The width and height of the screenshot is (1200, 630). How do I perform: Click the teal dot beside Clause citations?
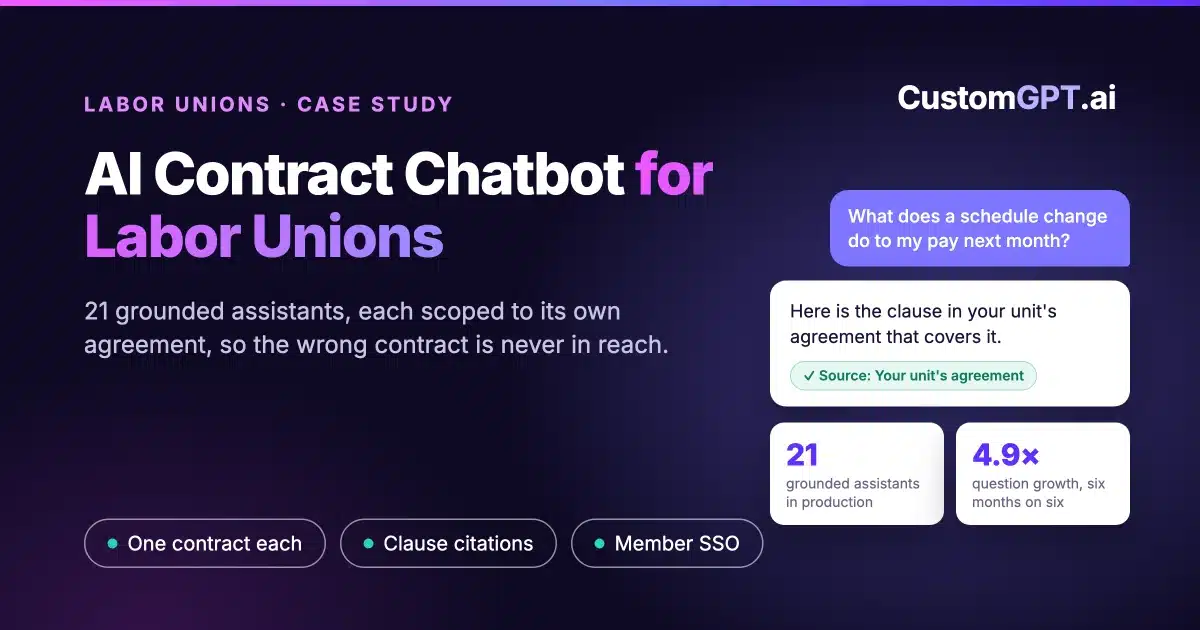click(369, 544)
